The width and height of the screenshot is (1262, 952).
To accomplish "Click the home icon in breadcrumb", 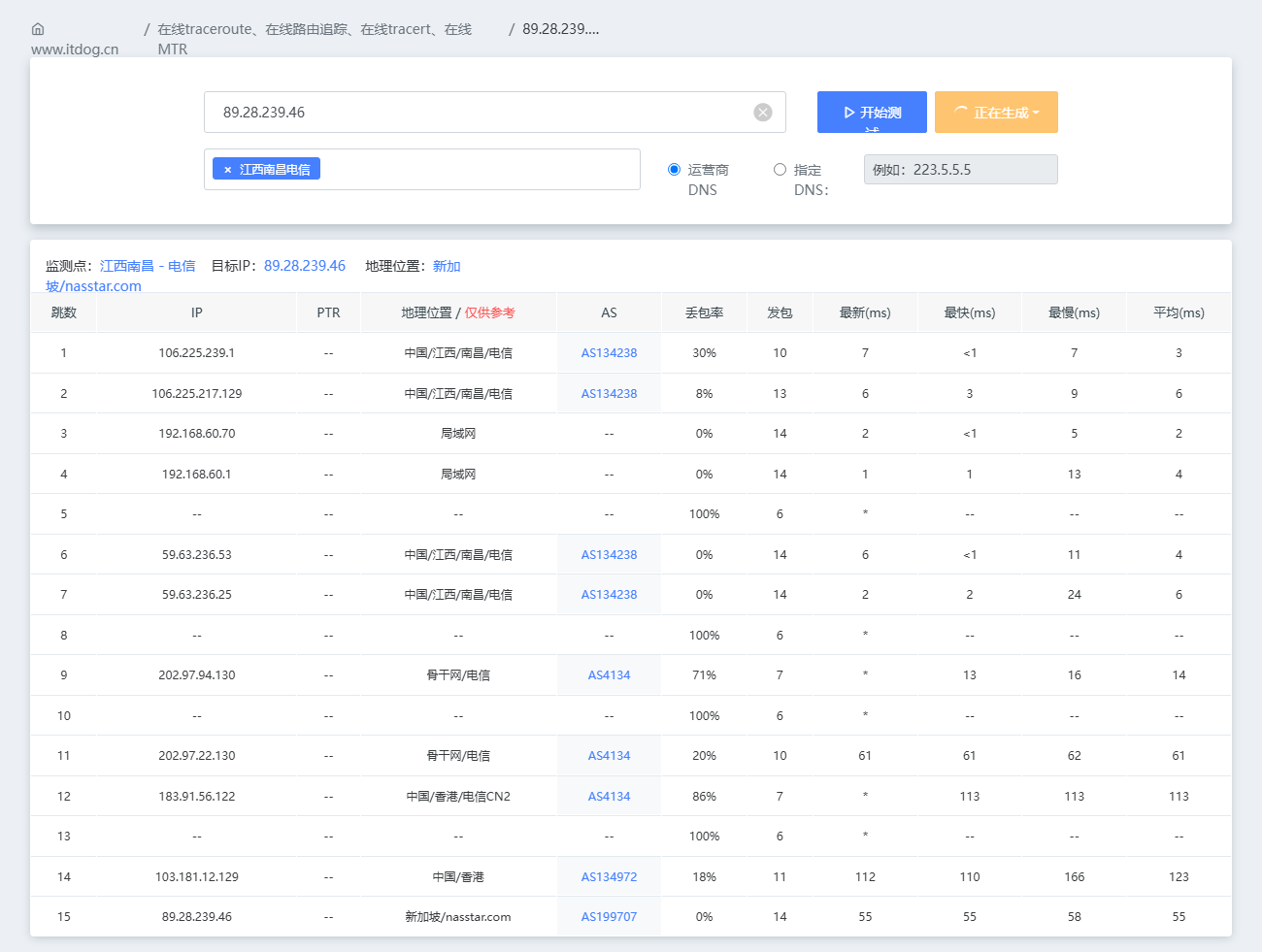I will [38, 29].
